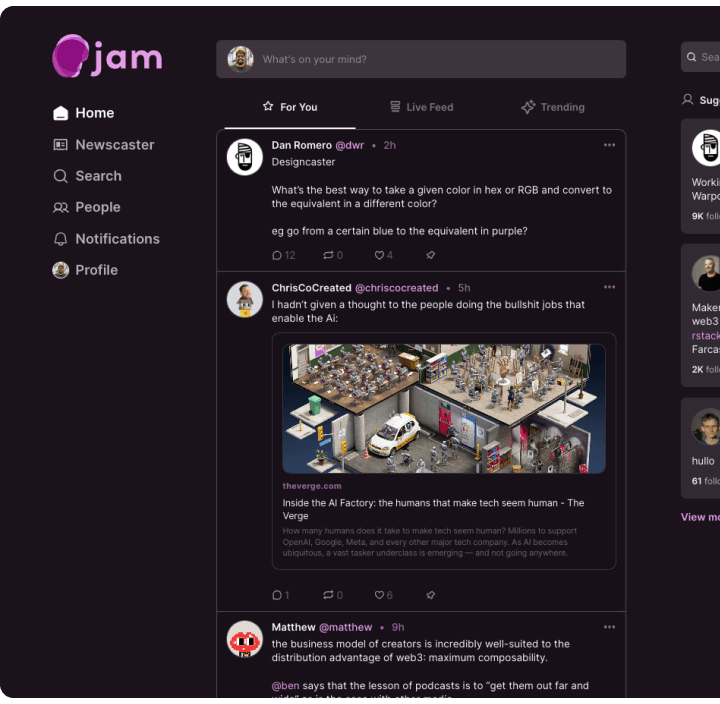Click the "9h" timestamp on Matthew's post
720x704 pixels.
(398, 627)
